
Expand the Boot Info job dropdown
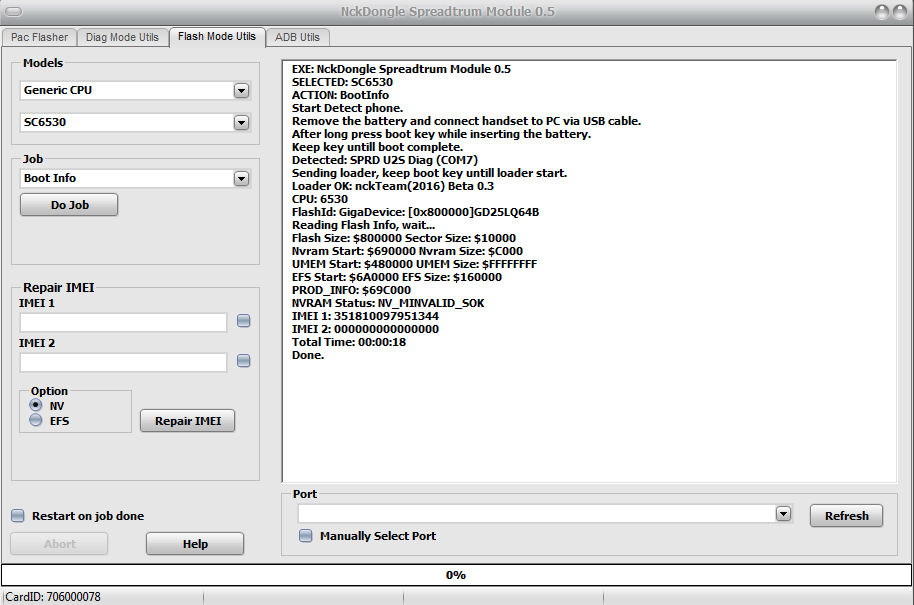[x=241, y=178]
